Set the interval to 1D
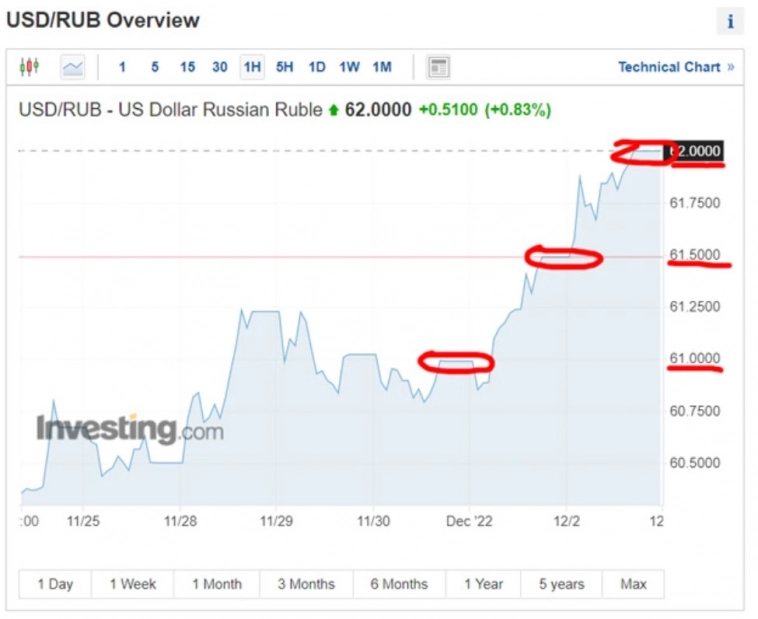 point(317,67)
